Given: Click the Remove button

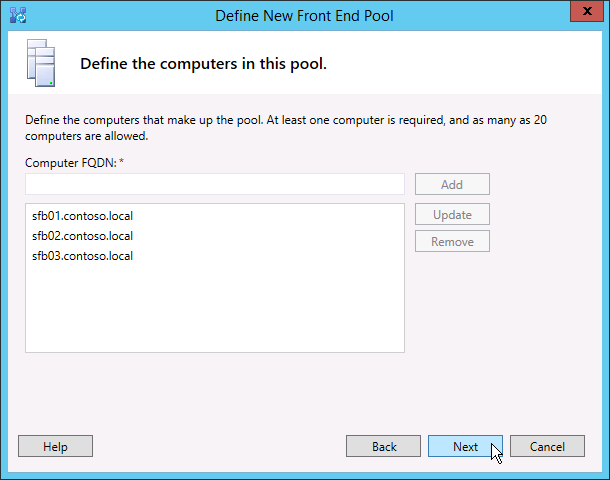Looking at the screenshot, I should coord(452,242).
